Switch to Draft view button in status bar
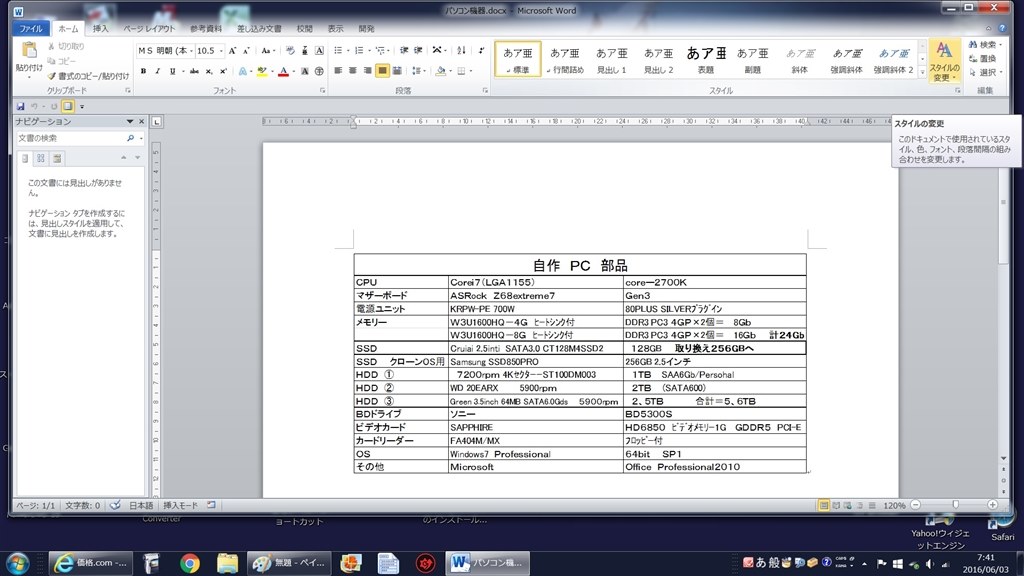1024x576 pixels. [872, 505]
